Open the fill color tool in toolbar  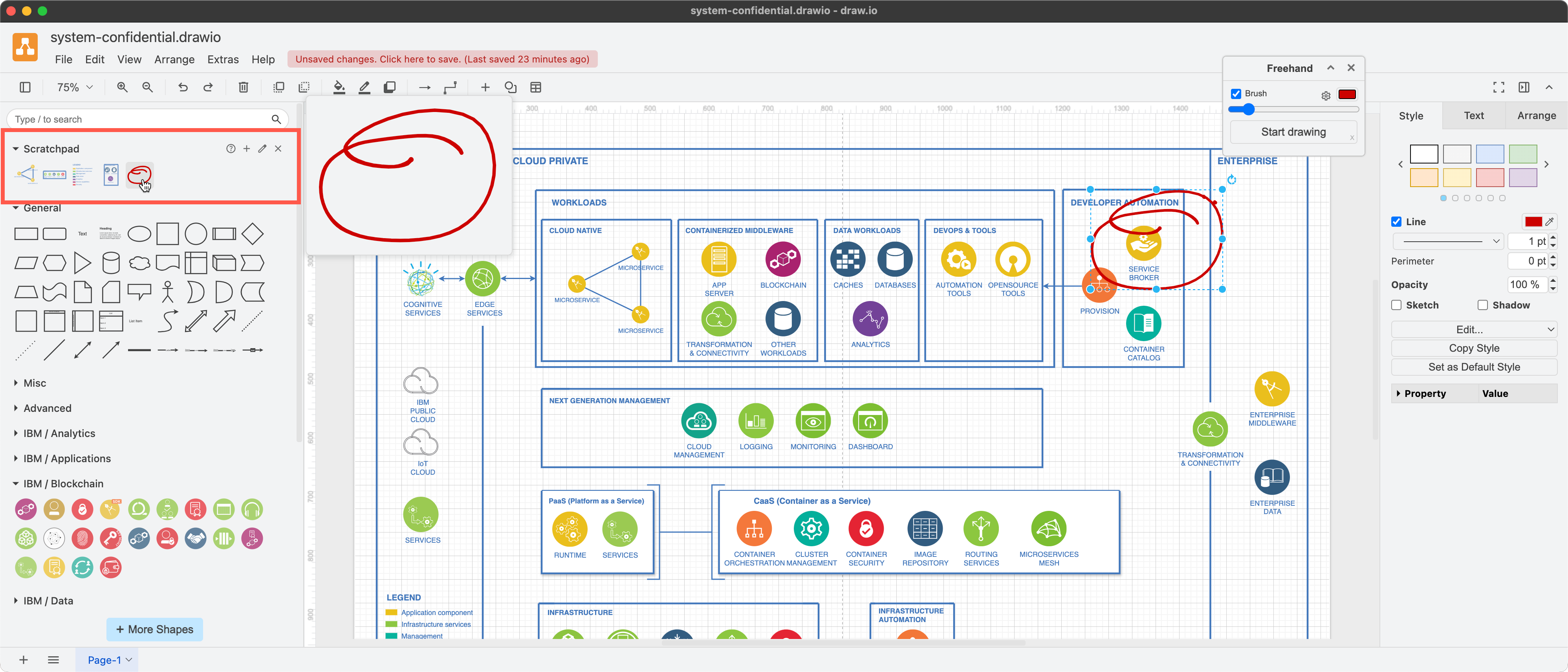(x=339, y=87)
